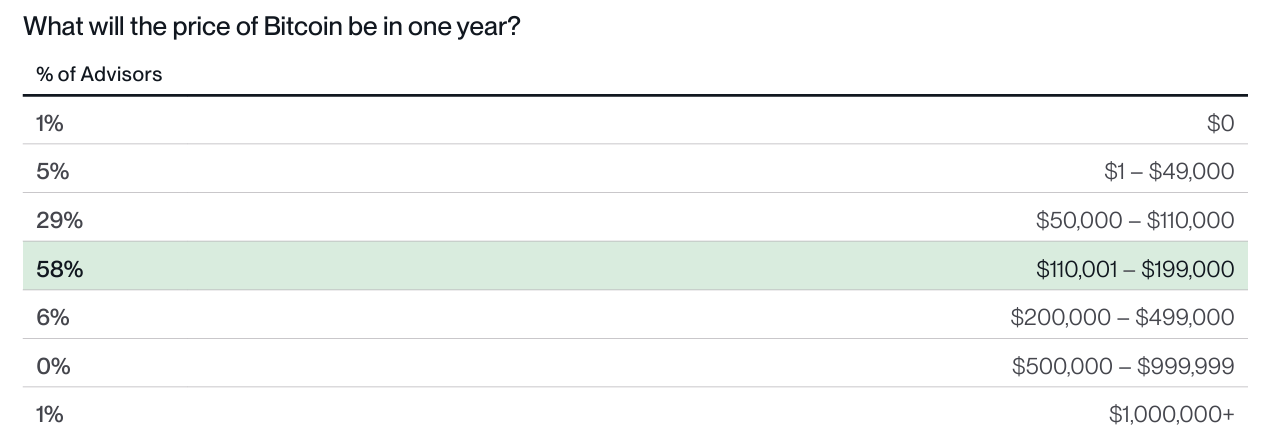
Task: Select the $110,001 – $199,000 price range
Action: coord(1135,268)
